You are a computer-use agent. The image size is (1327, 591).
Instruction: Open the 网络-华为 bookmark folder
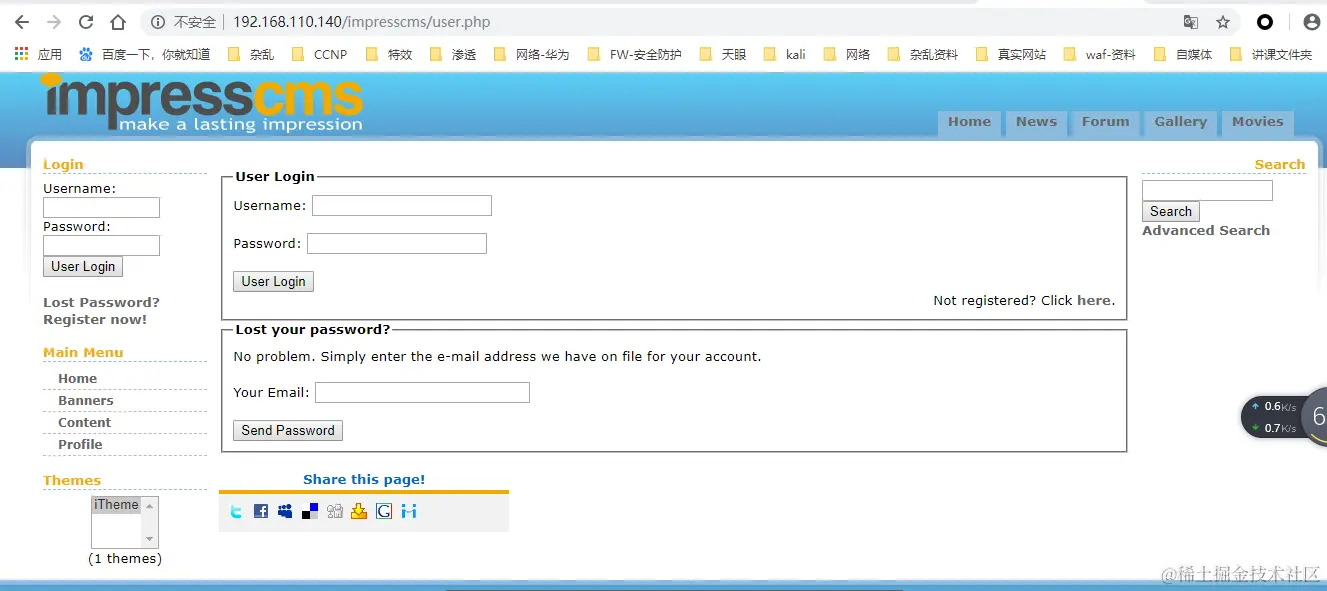531,55
